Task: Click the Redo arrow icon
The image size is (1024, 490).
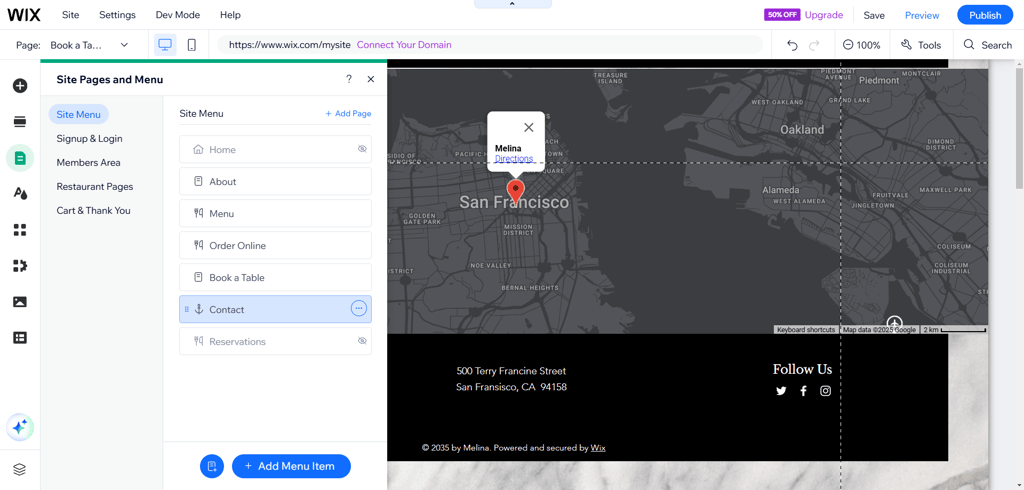Action: coord(814,45)
